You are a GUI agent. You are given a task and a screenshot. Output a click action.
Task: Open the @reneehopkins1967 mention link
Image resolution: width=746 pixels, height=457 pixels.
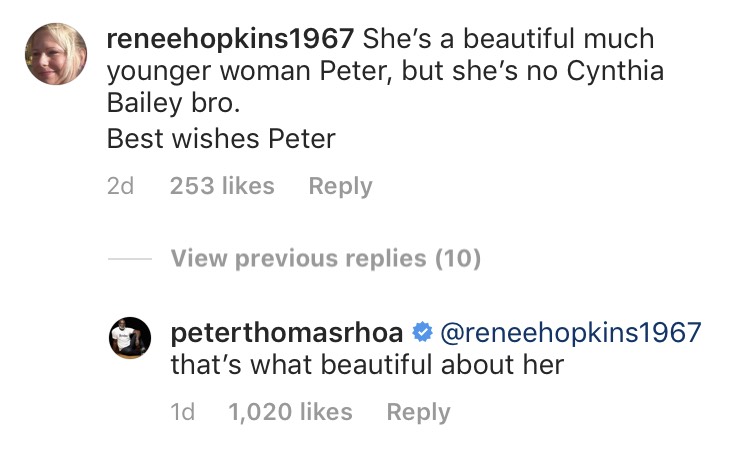click(571, 332)
